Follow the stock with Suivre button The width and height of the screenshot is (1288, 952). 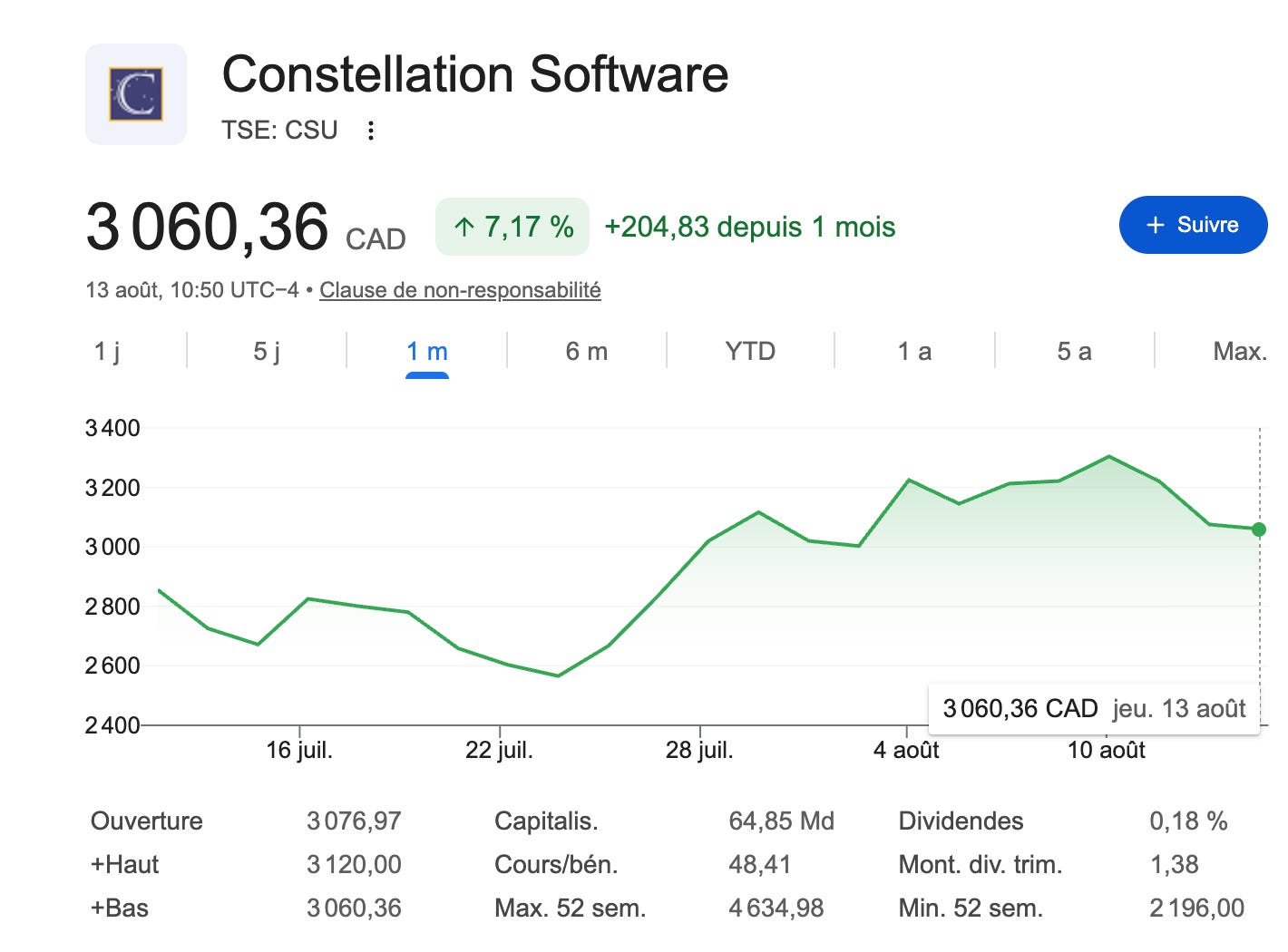click(1194, 225)
